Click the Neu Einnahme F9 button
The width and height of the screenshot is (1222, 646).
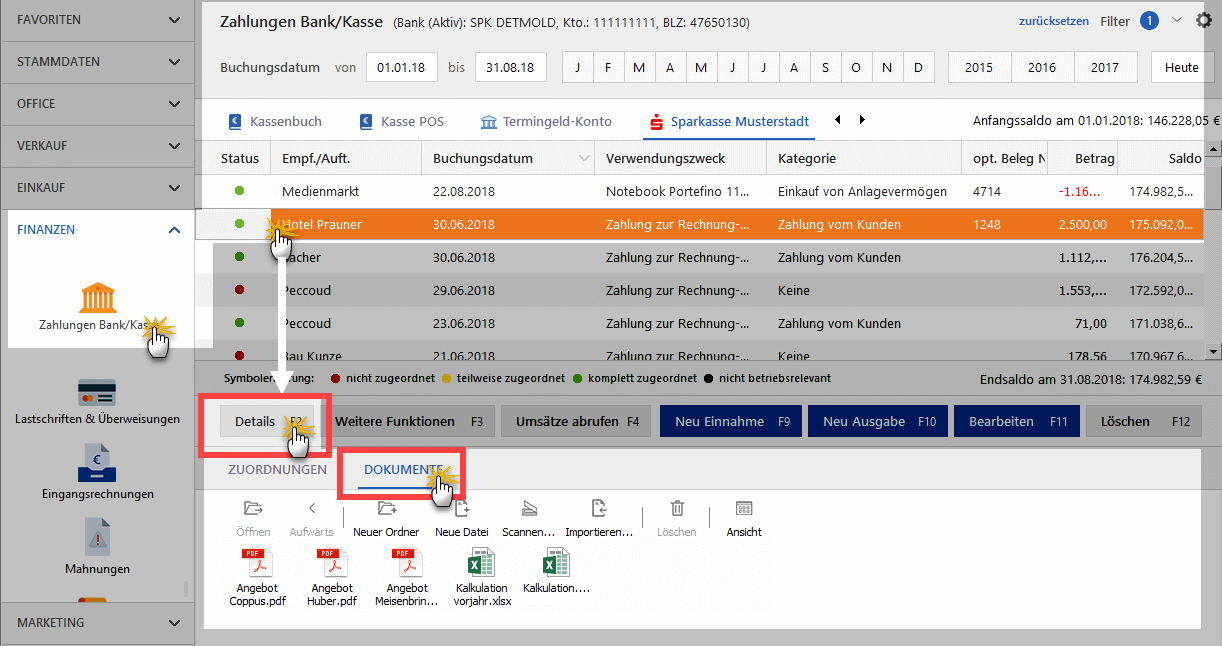point(730,422)
